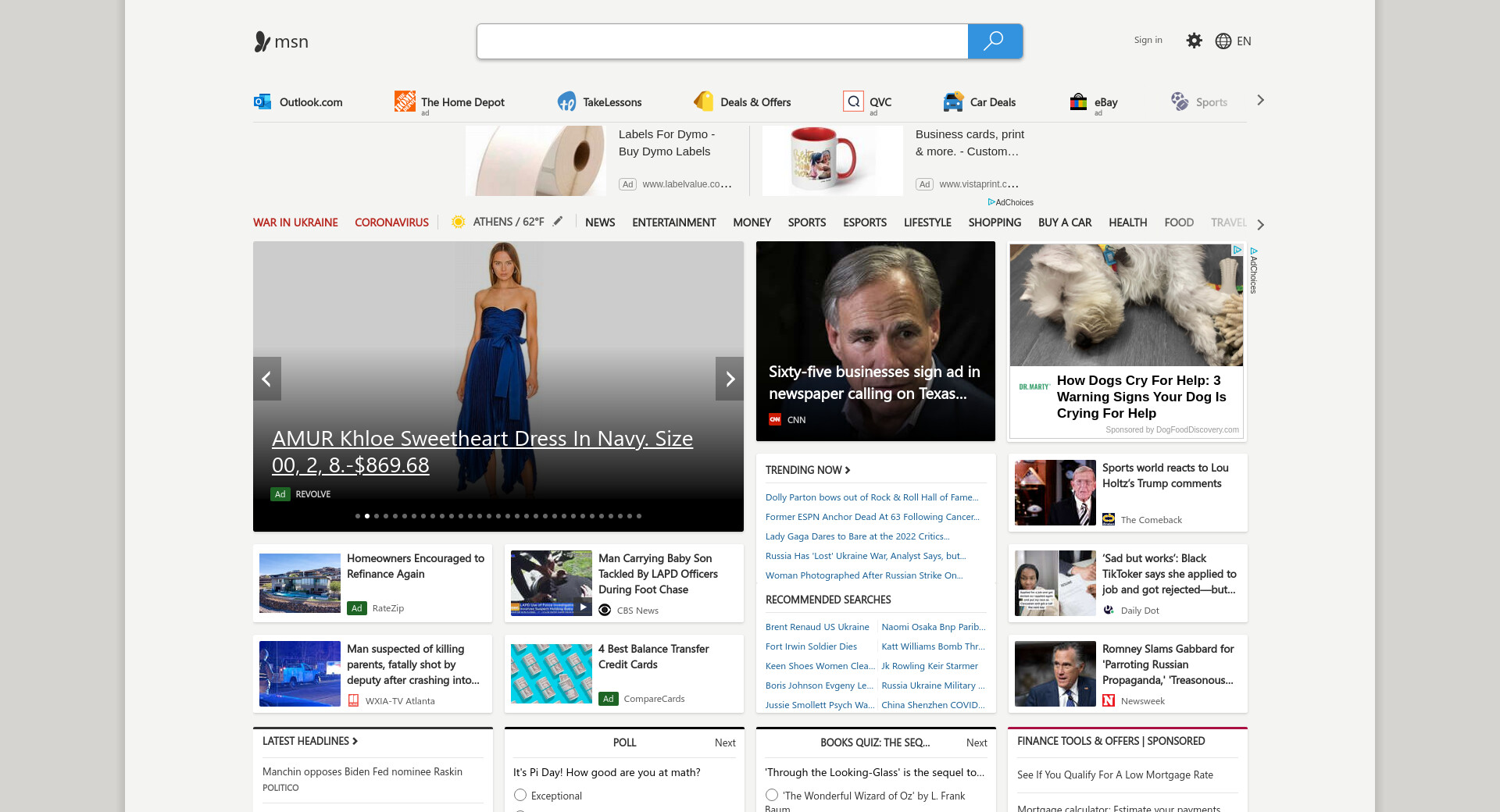1500x812 pixels.
Task: Edit weather location with pencil icon
Action: click(558, 222)
